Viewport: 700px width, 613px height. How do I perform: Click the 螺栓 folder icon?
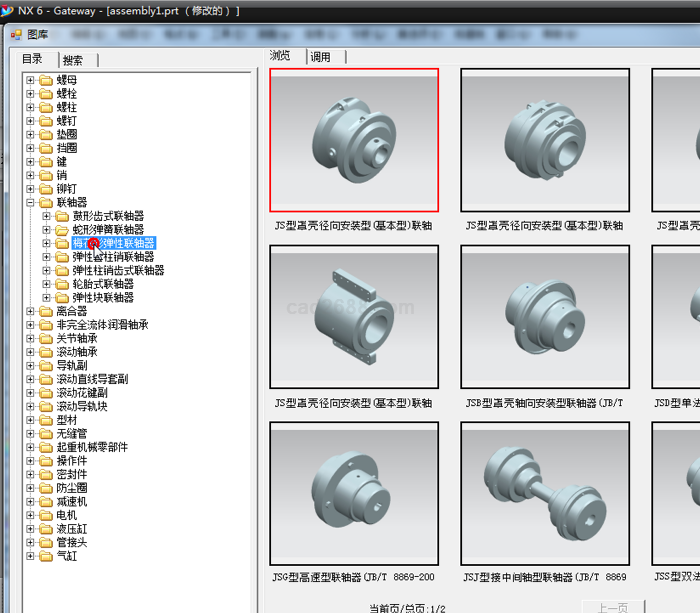(46, 93)
